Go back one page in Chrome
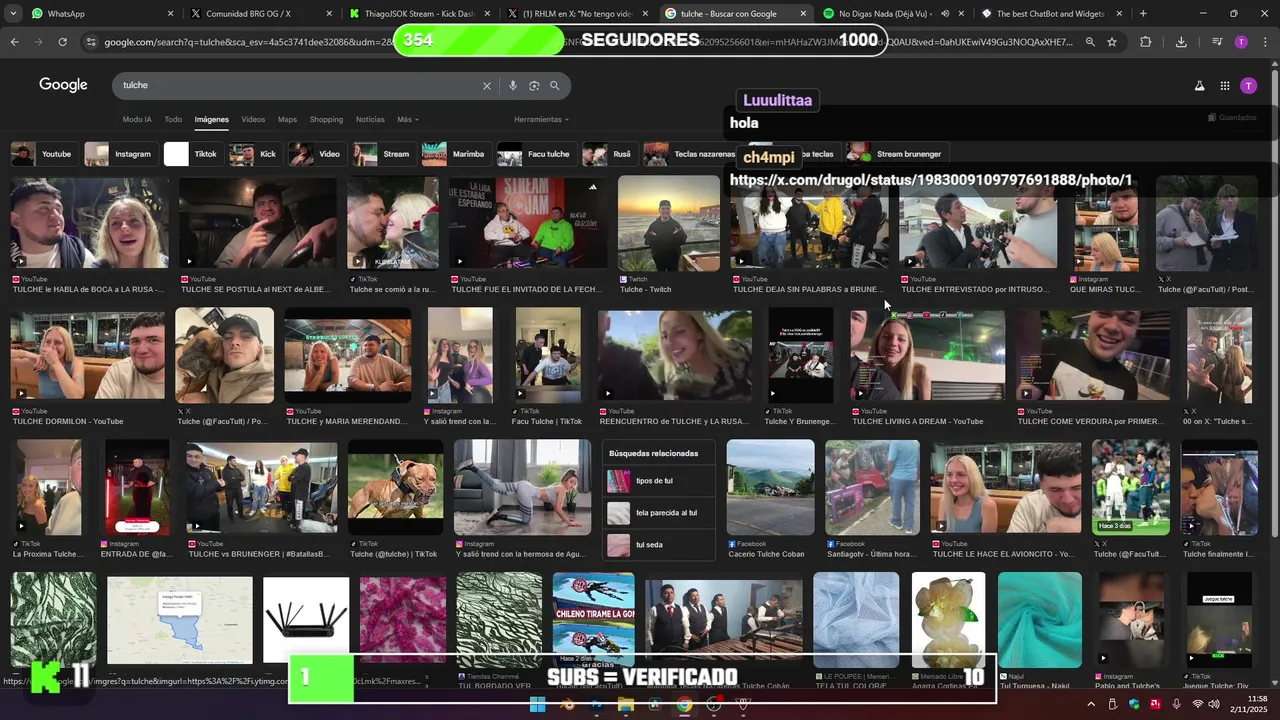 coord(14,42)
